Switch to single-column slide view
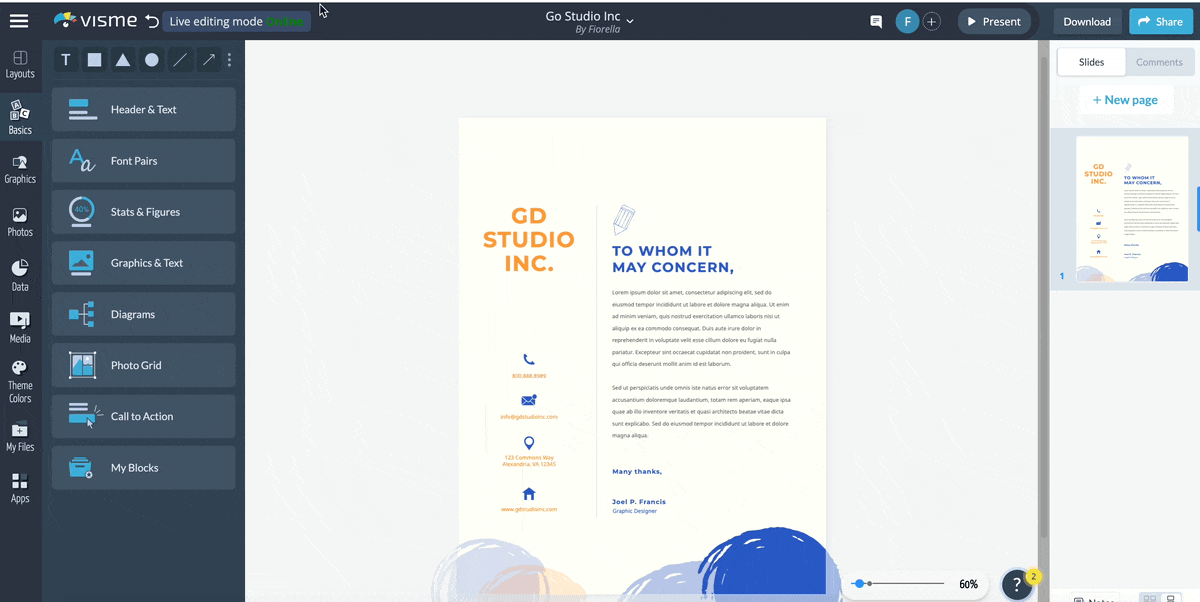This screenshot has width=1200, height=602. coord(1171,598)
